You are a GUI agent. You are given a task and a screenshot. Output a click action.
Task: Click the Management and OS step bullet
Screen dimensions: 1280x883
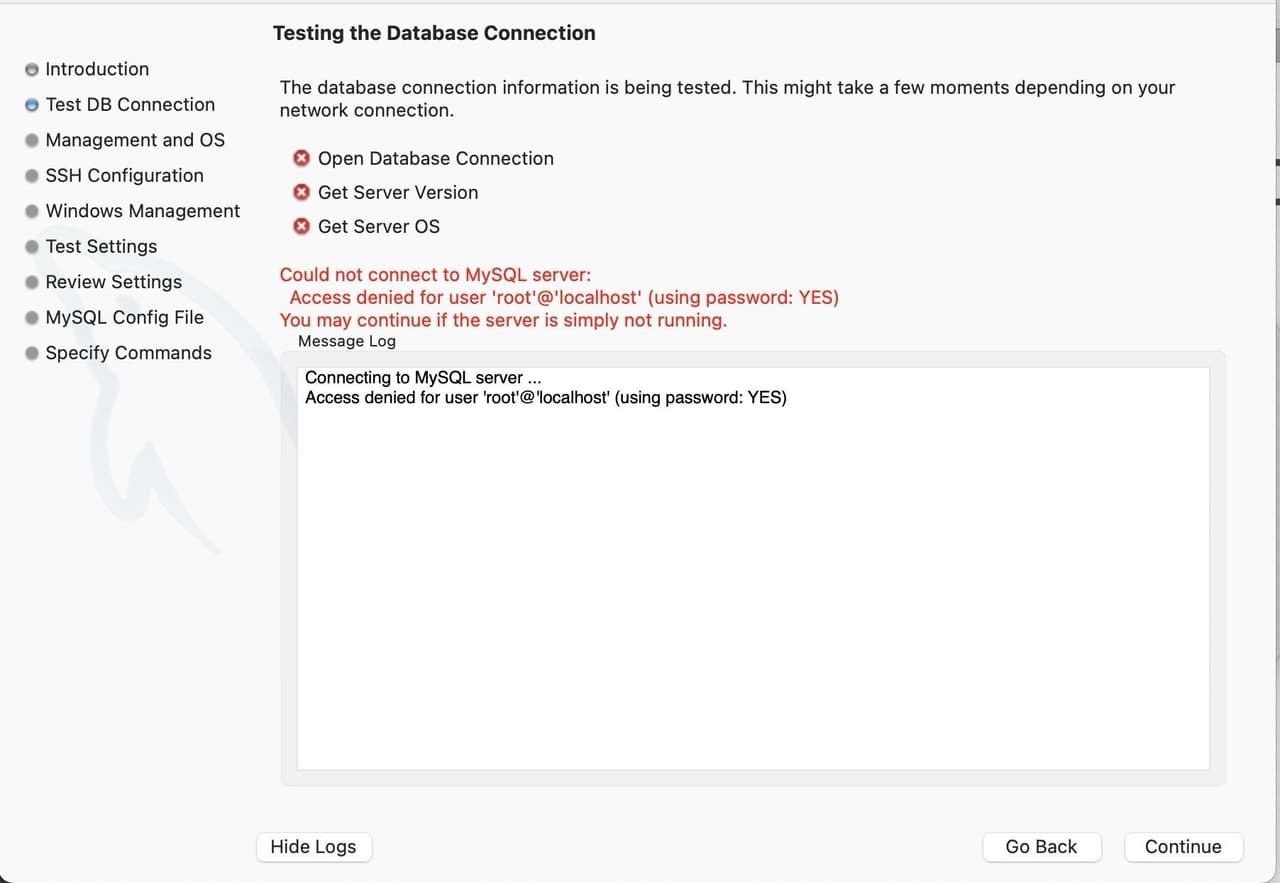(32, 140)
